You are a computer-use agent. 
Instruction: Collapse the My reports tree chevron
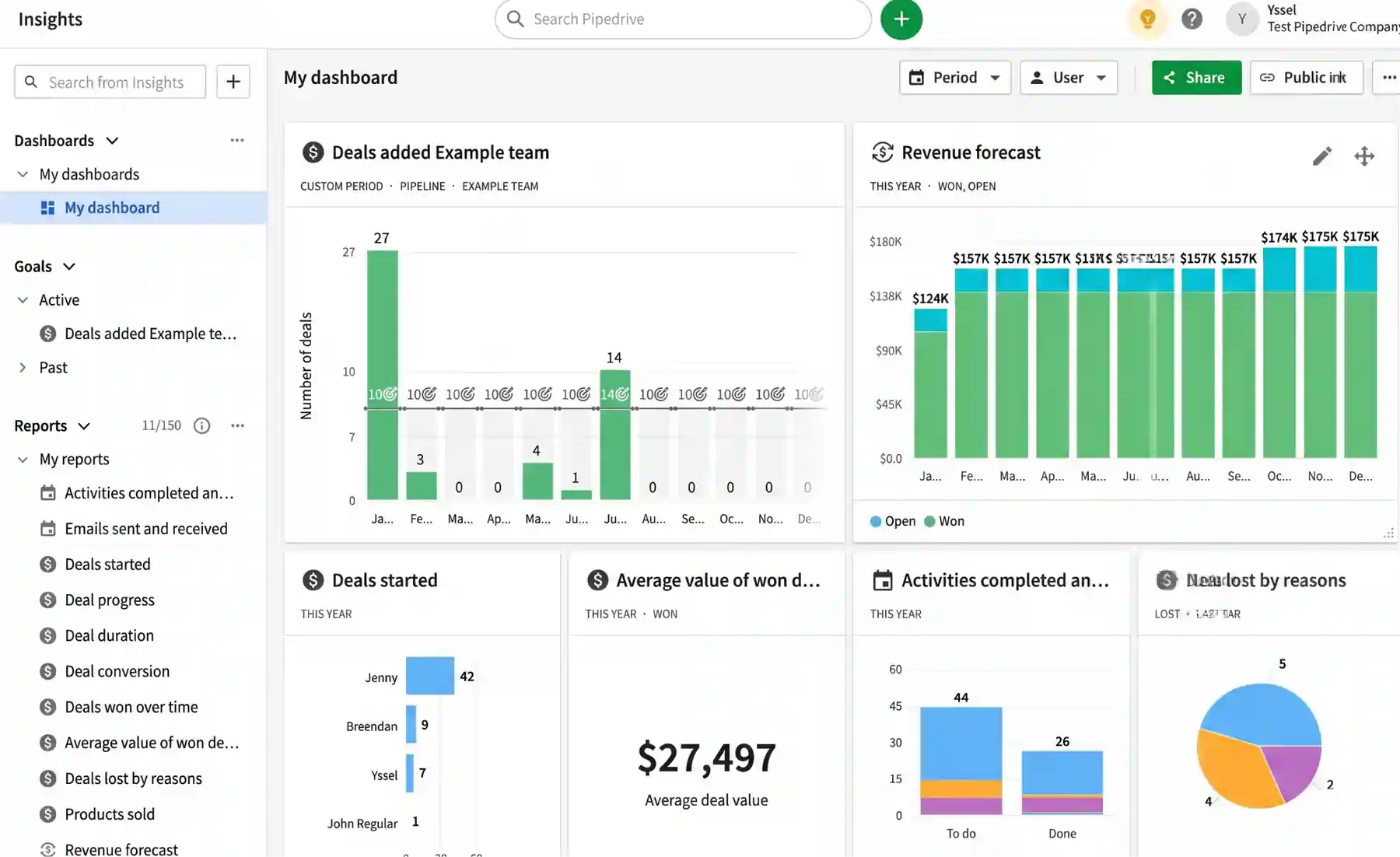[x=23, y=460]
